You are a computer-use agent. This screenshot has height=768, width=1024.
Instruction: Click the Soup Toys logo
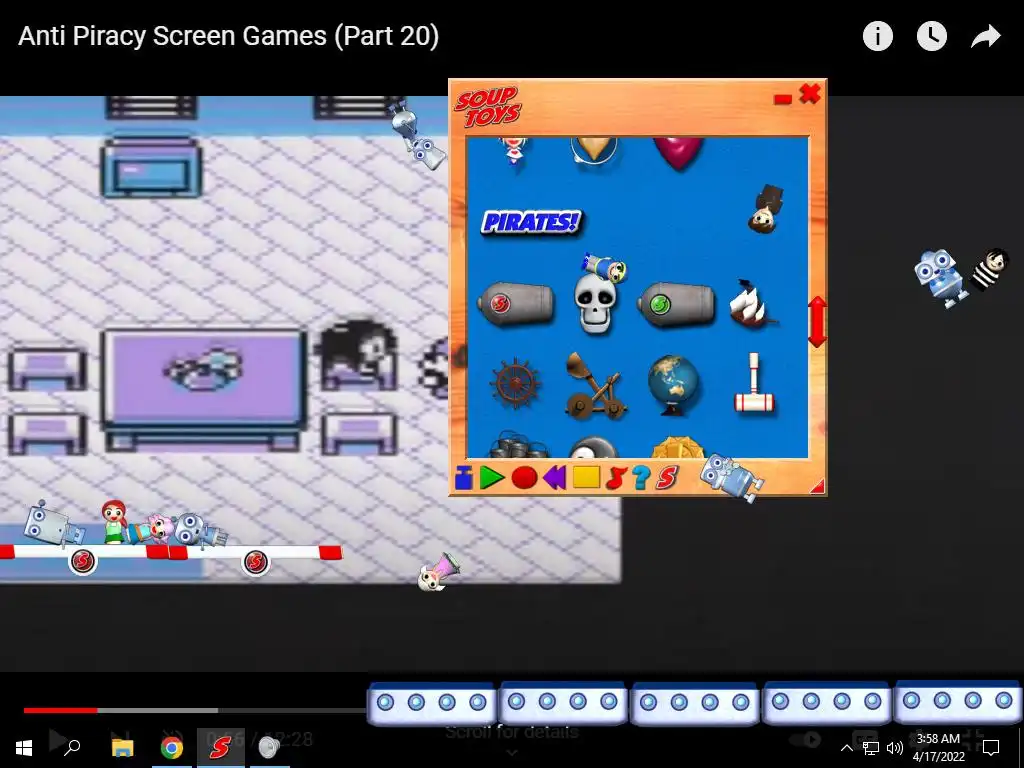tap(487, 106)
